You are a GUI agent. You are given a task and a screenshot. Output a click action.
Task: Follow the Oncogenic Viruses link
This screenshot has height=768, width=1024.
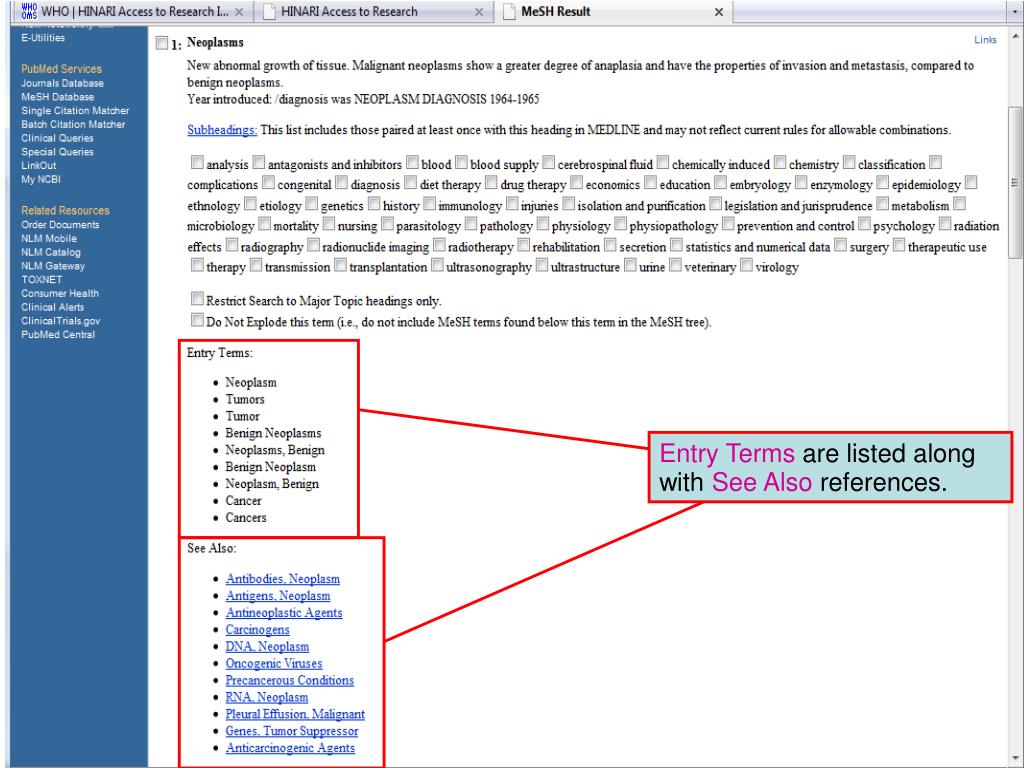(x=274, y=664)
